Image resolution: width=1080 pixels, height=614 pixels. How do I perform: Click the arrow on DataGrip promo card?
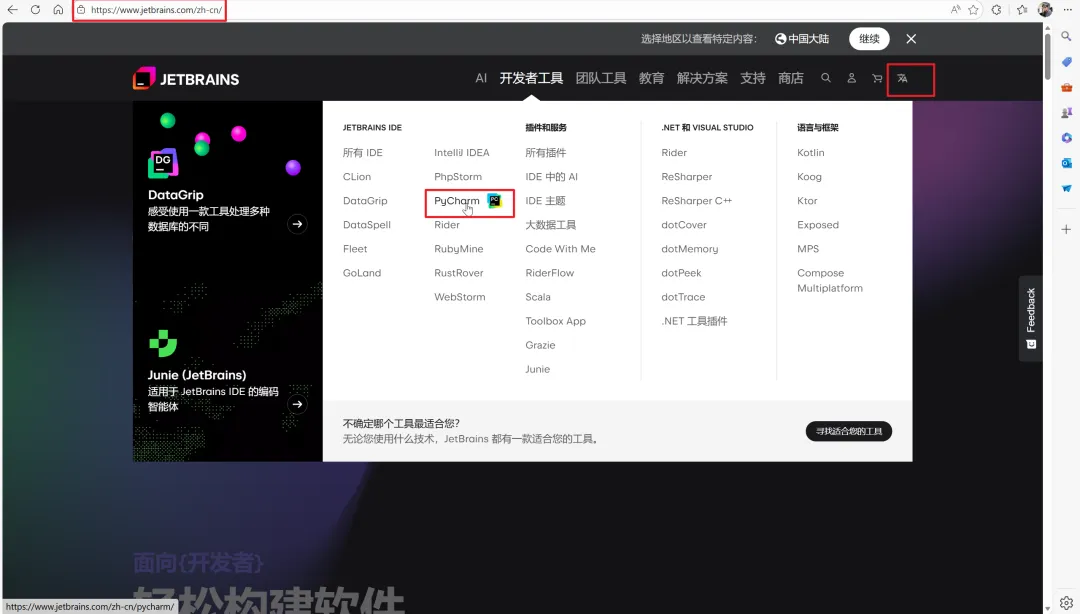[298, 224]
